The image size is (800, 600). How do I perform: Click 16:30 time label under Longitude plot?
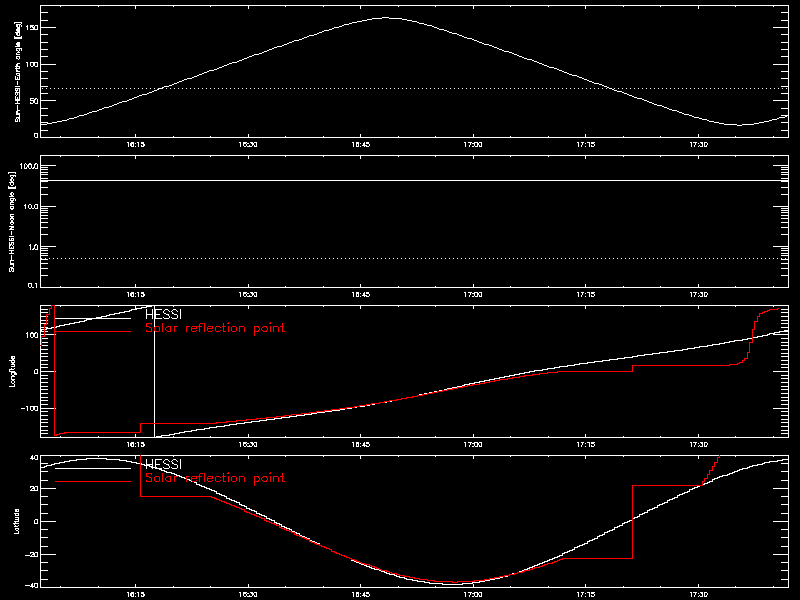(248, 445)
